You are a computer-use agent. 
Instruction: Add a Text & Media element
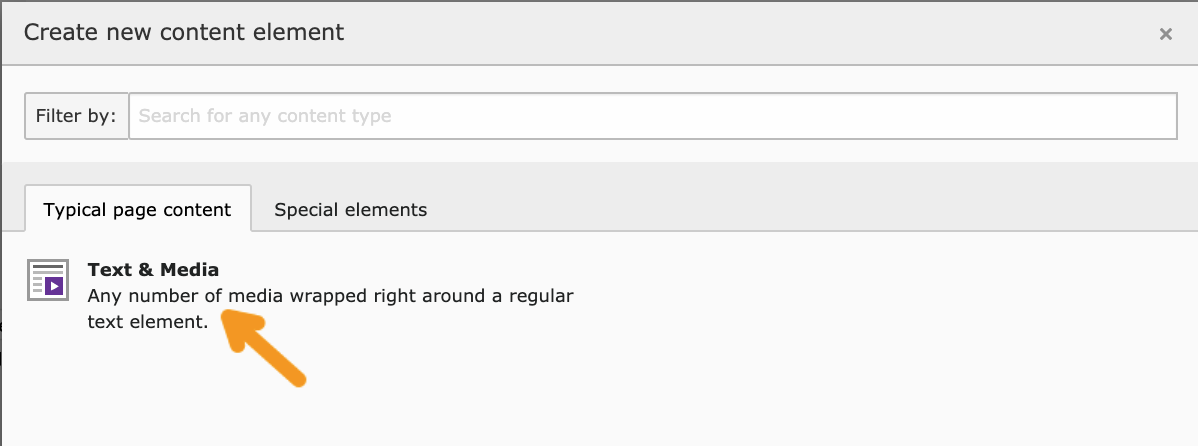[x=153, y=269]
